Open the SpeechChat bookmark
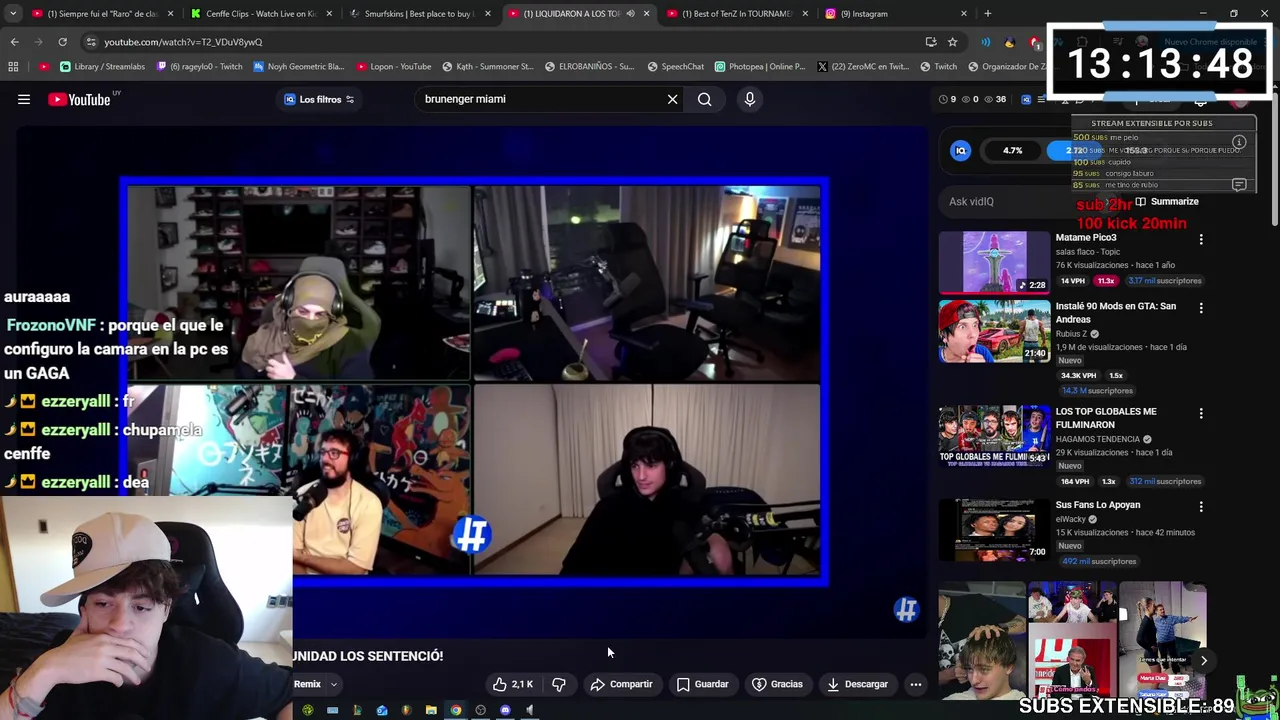 (675, 67)
